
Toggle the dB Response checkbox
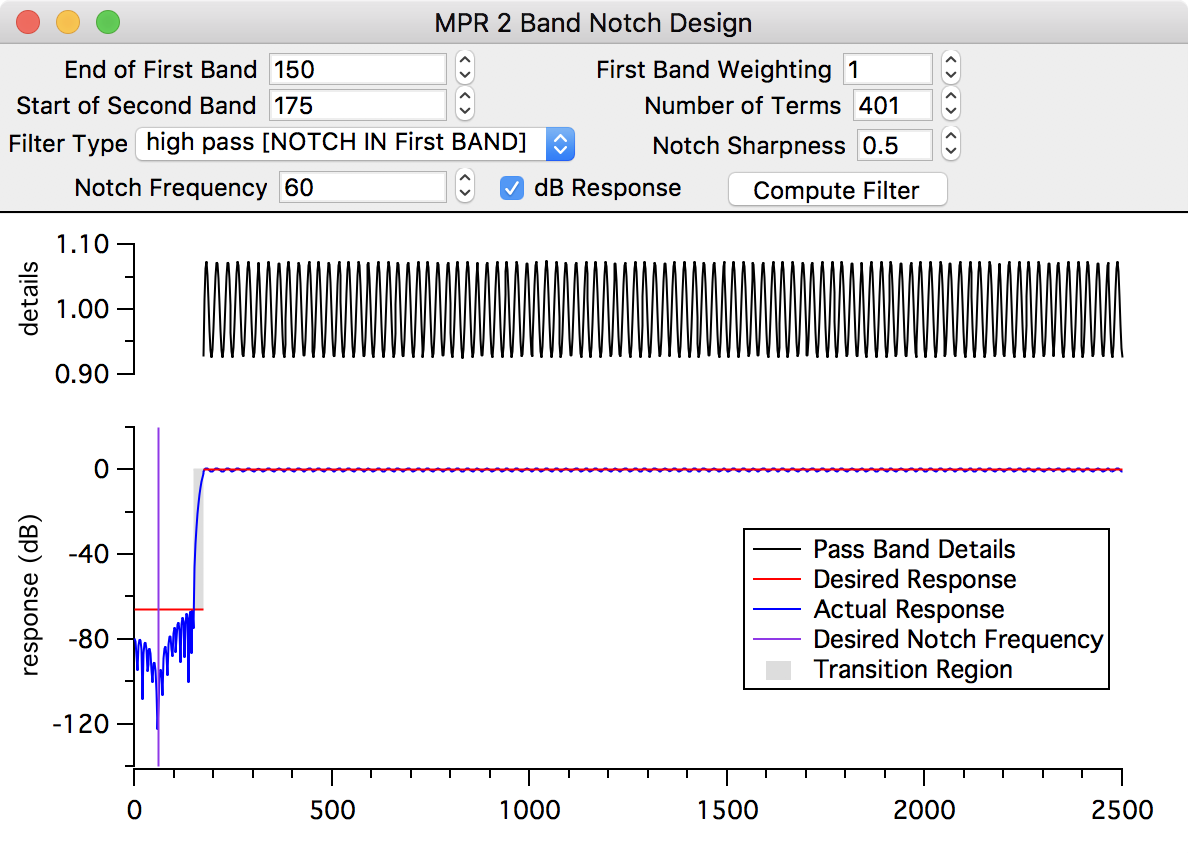512,188
